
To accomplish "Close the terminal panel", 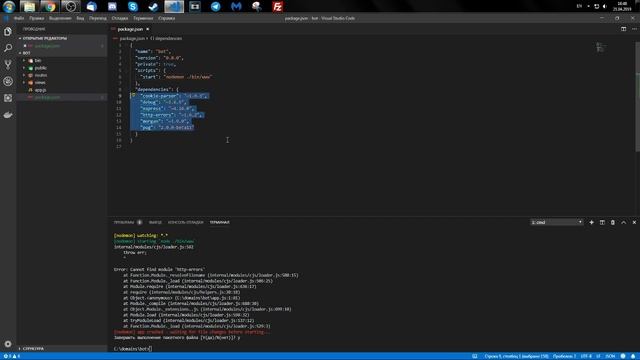I will [634, 222].
